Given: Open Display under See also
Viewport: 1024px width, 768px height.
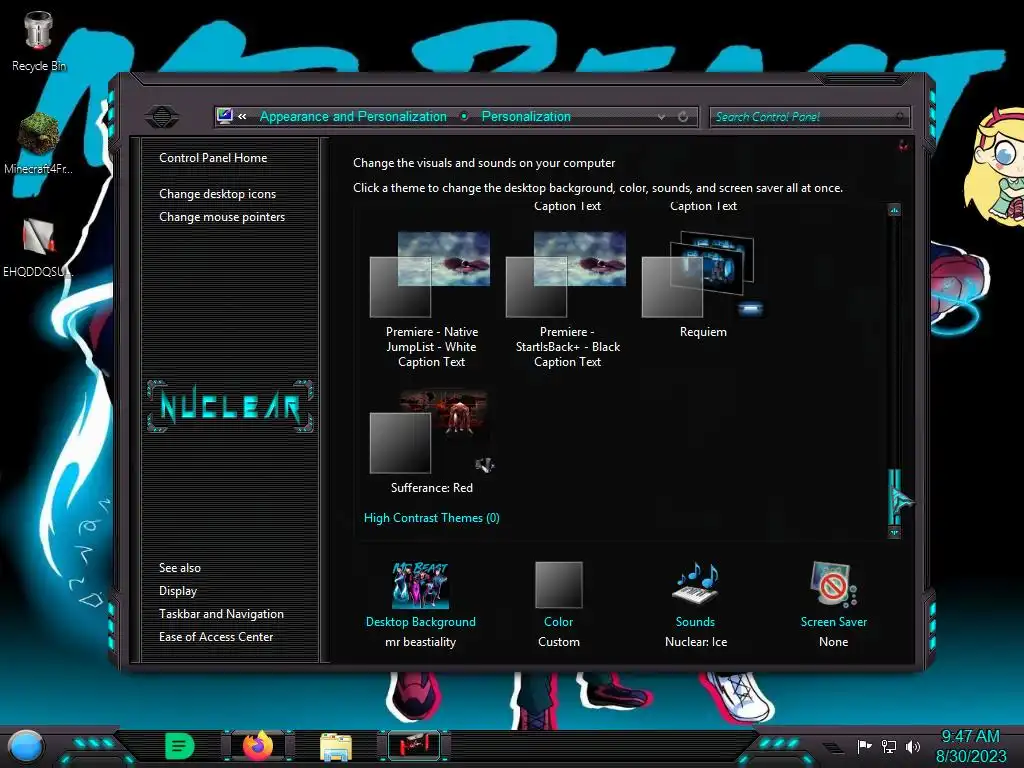Looking at the screenshot, I should click(178, 591).
